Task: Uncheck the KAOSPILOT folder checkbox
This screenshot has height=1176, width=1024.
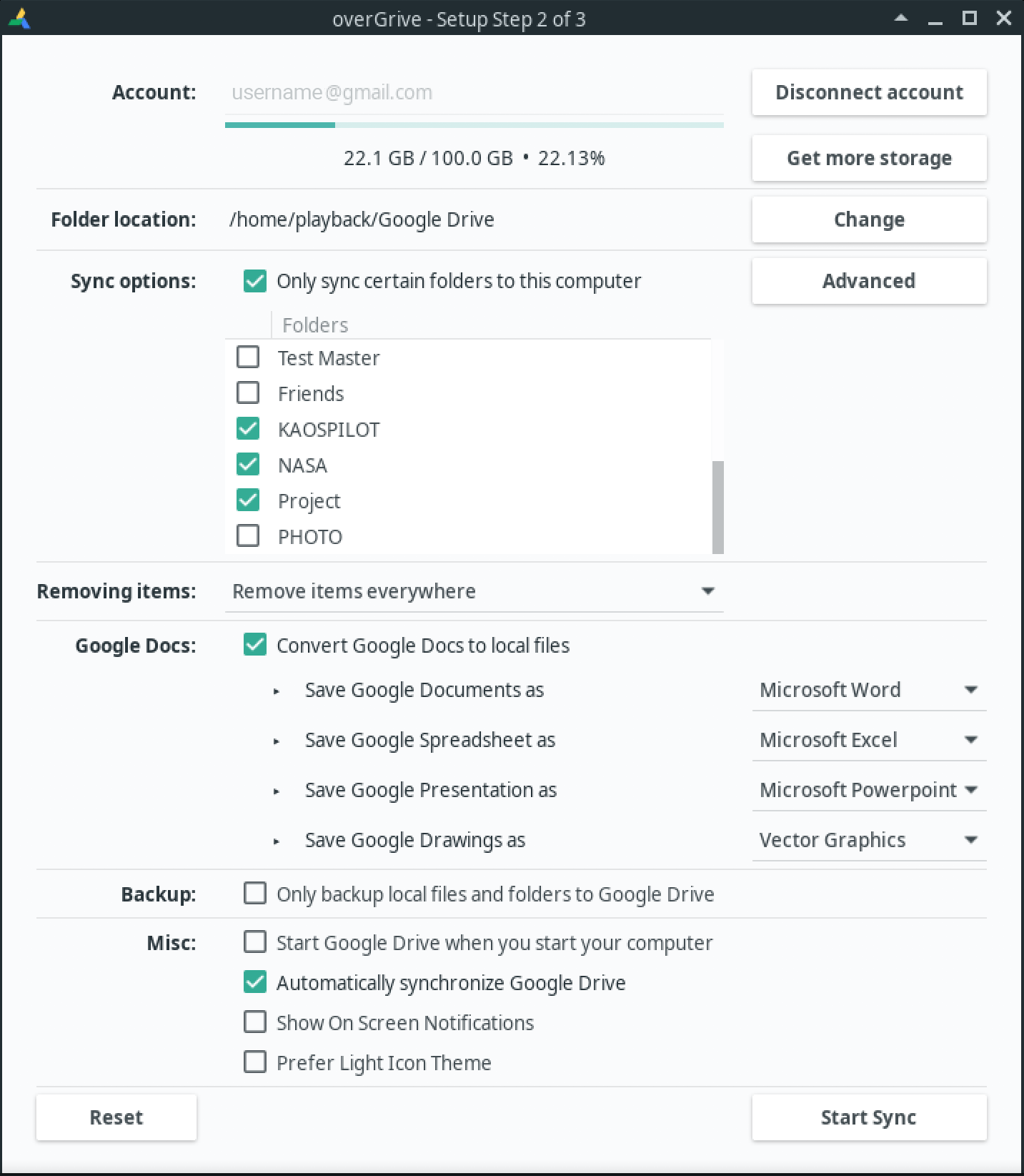Action: [x=248, y=429]
